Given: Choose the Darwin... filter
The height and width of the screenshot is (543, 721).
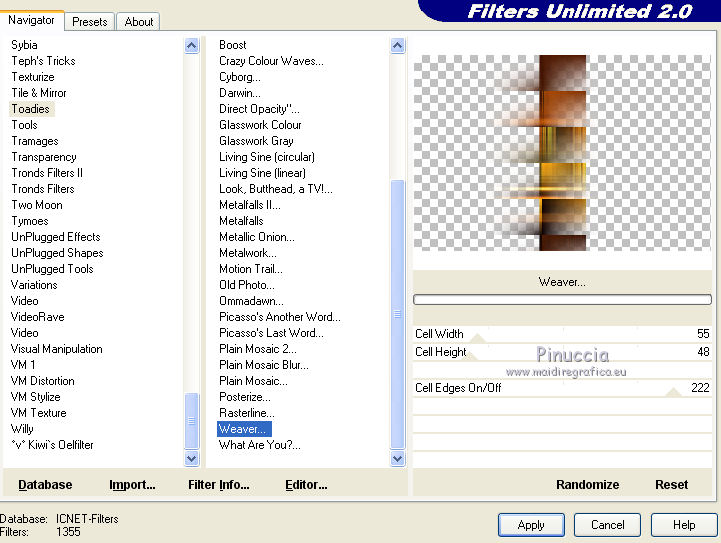Looking at the screenshot, I should [x=240, y=93].
